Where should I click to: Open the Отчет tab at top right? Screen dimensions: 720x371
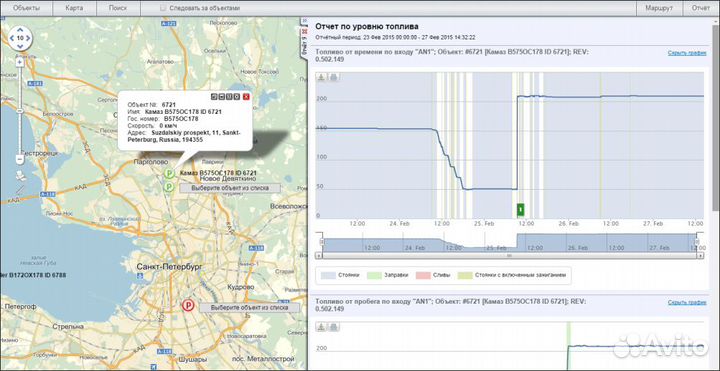coord(701,8)
